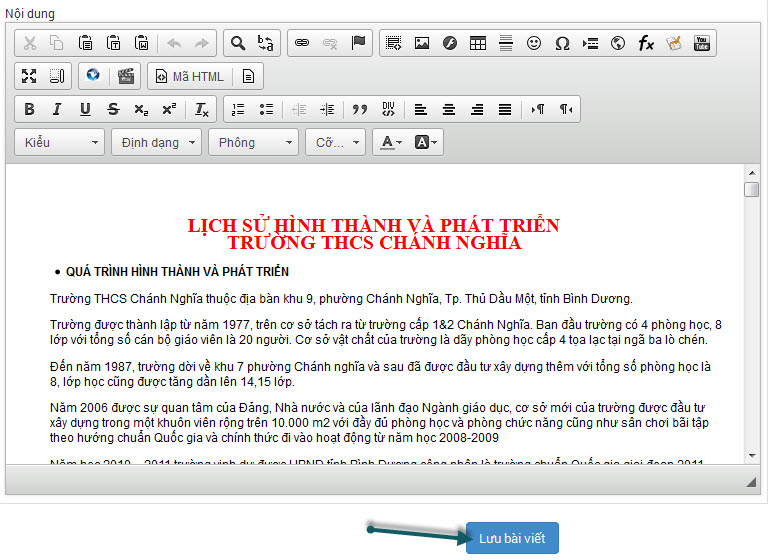Image resolution: width=770 pixels, height=560 pixels.
Task: Click Increase Indent icon
Action: tap(327, 109)
